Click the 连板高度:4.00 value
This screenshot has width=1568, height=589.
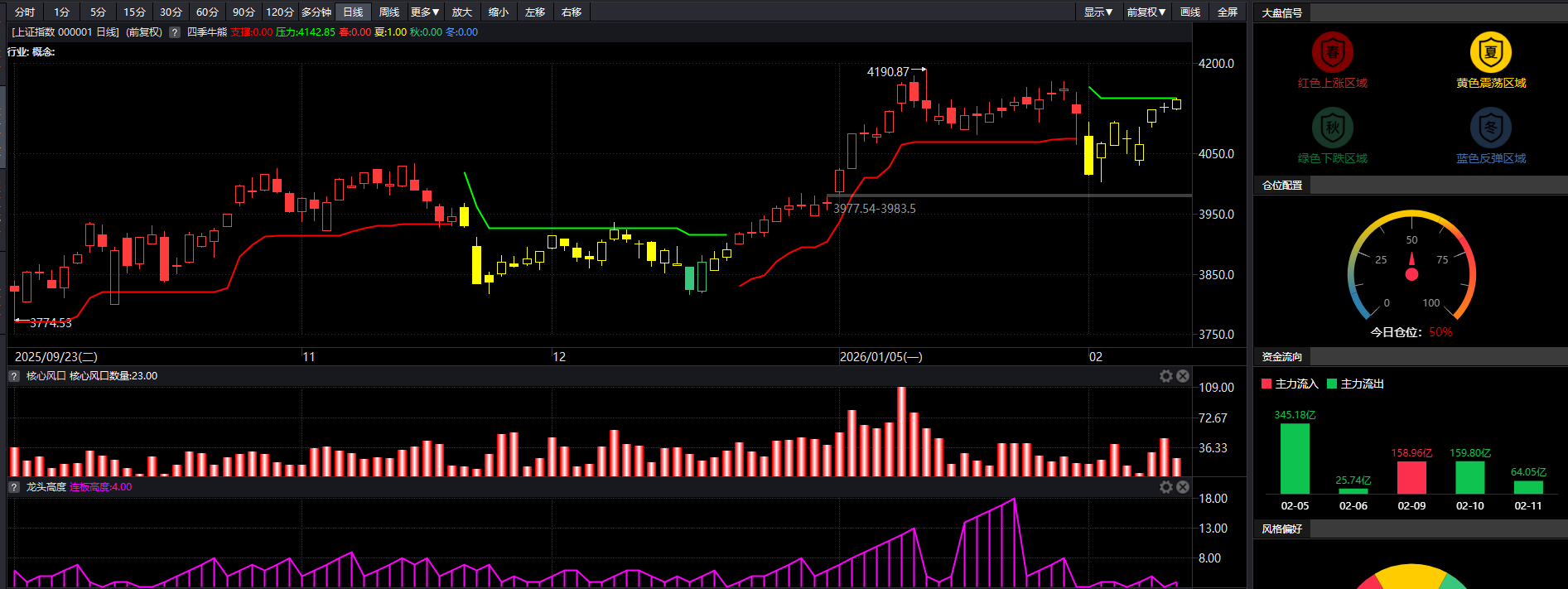101,487
